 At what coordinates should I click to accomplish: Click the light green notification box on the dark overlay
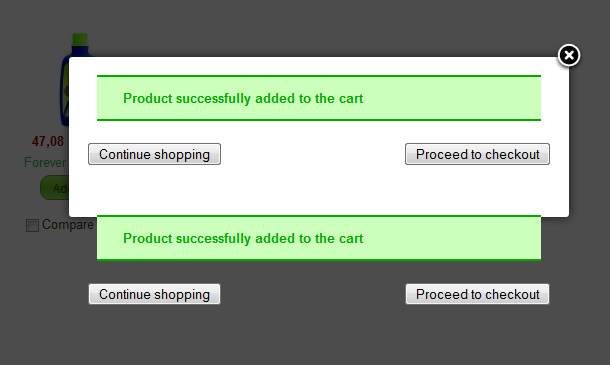pyautogui.click(x=319, y=238)
